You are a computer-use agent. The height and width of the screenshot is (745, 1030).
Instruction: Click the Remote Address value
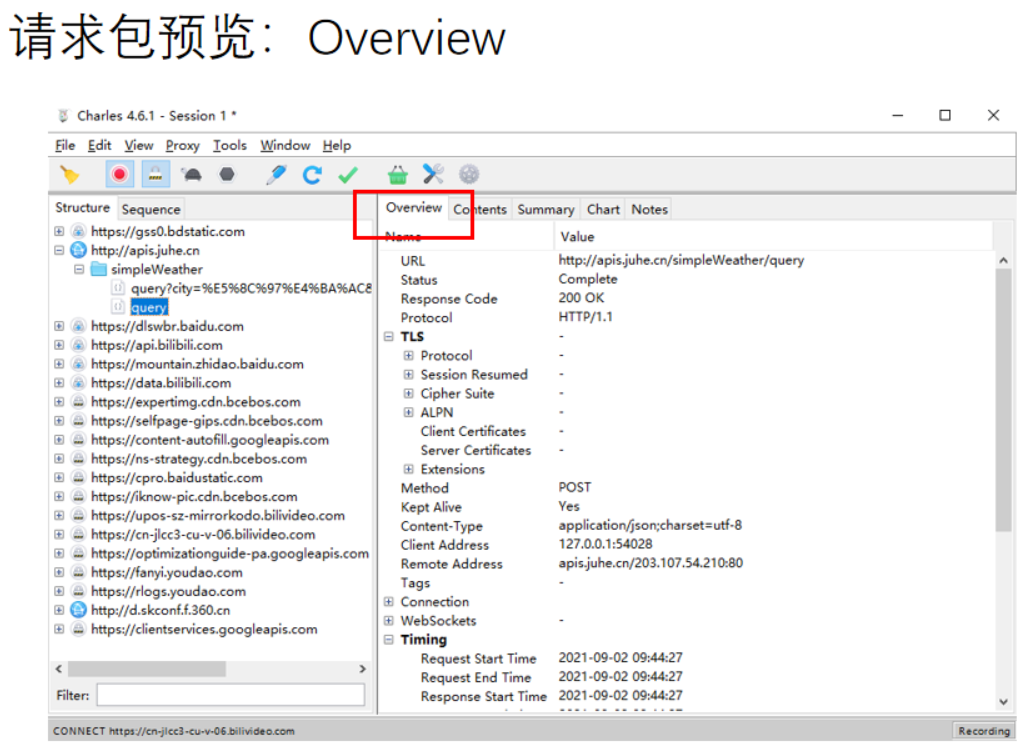(x=650, y=563)
